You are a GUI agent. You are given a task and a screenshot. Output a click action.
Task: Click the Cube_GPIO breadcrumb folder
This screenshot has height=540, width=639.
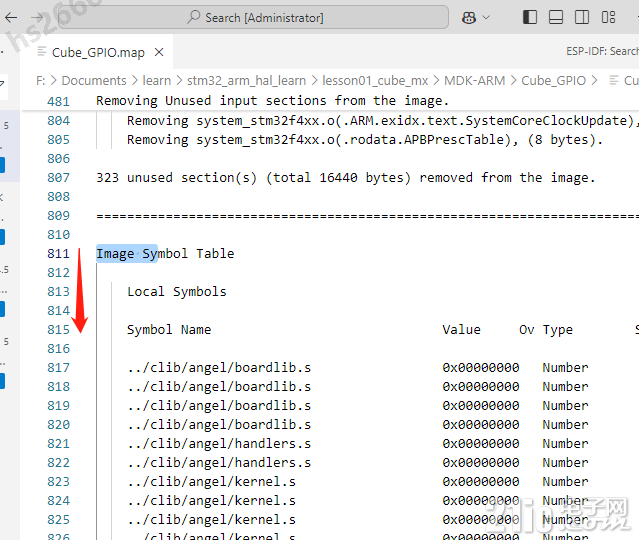click(553, 81)
